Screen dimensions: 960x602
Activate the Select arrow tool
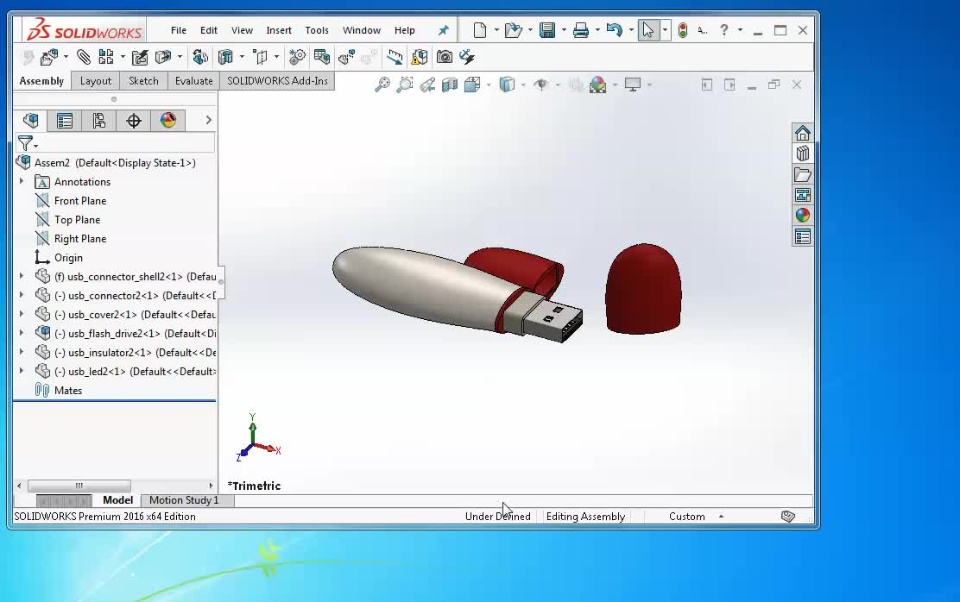(648, 30)
